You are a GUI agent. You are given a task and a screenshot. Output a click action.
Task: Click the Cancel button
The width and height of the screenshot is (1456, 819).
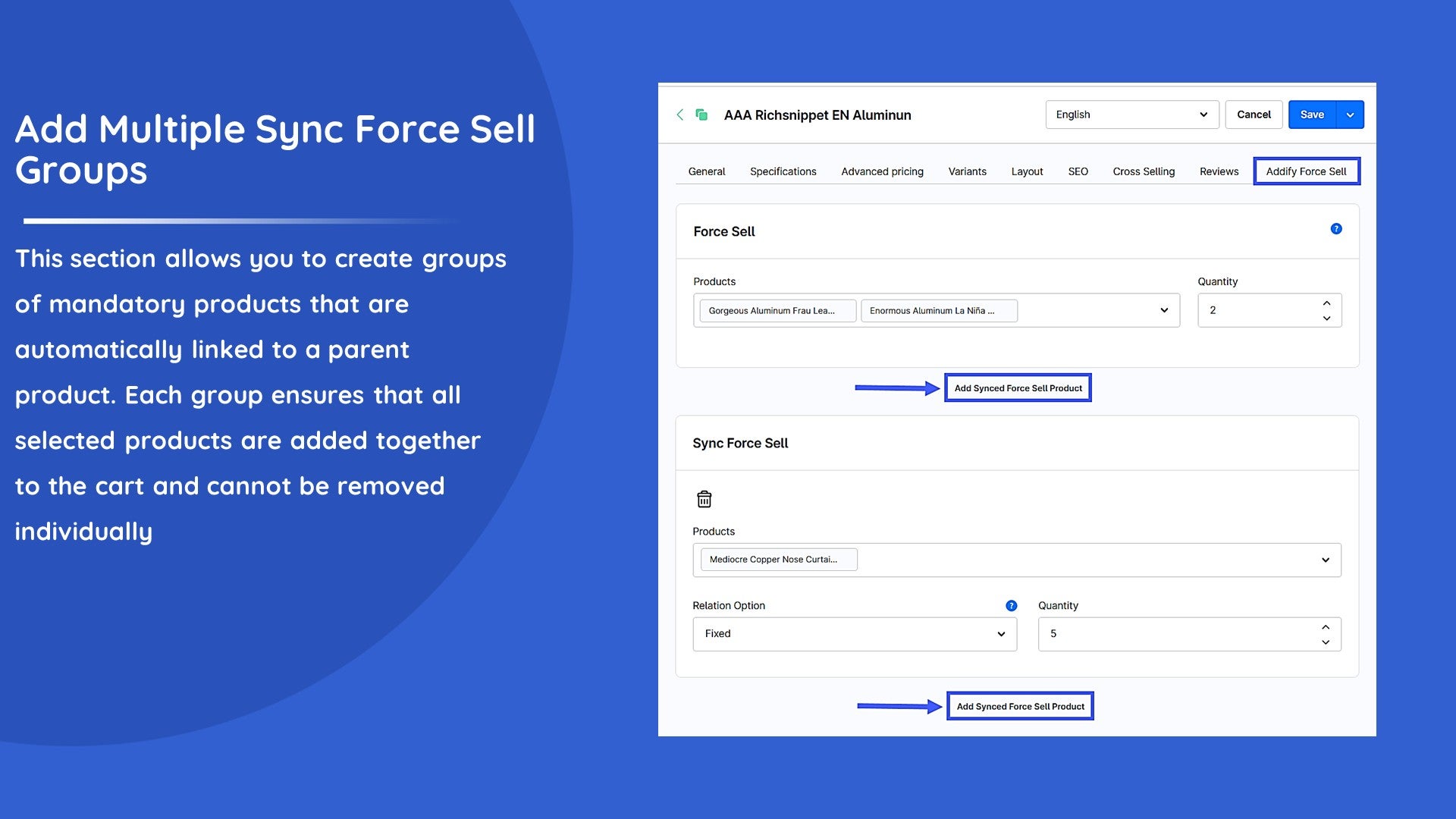click(x=1254, y=115)
